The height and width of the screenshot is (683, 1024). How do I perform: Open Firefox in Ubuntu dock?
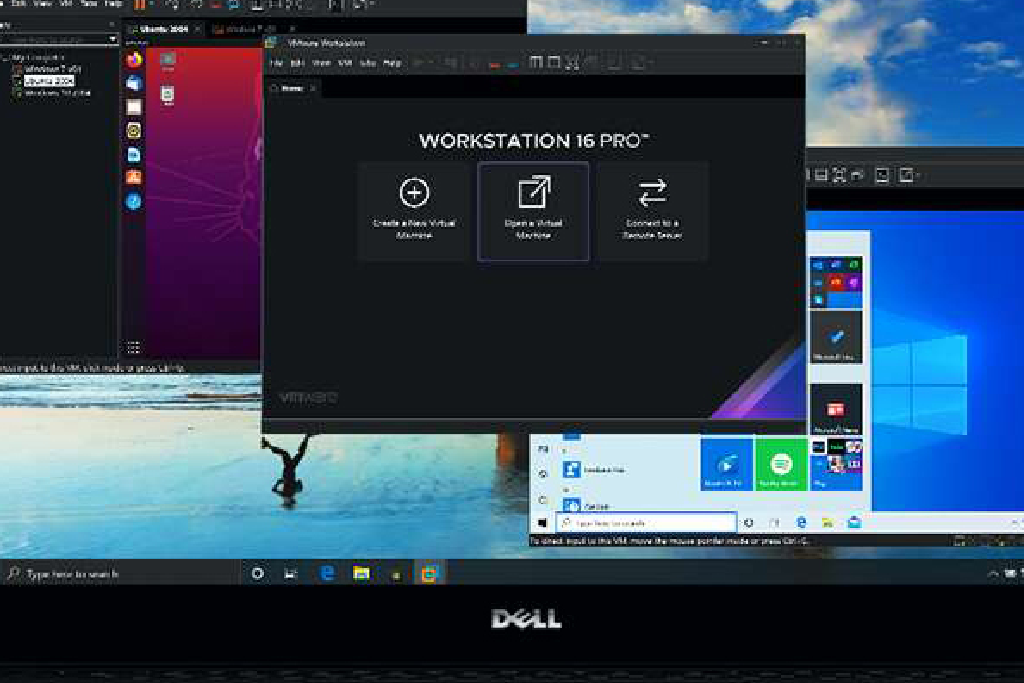(x=134, y=60)
